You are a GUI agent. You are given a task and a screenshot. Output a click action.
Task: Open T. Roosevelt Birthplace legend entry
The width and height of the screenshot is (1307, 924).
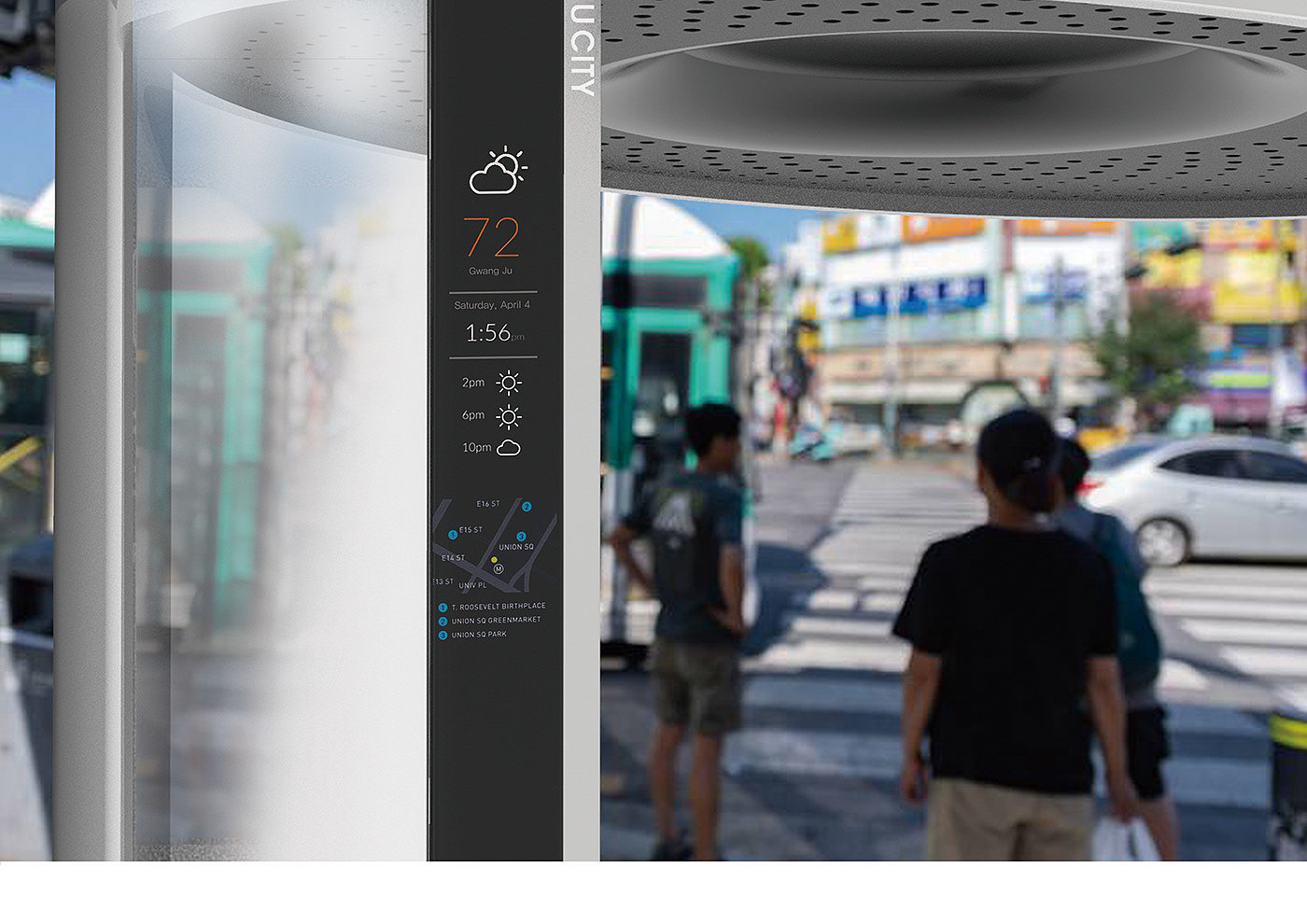499,608
